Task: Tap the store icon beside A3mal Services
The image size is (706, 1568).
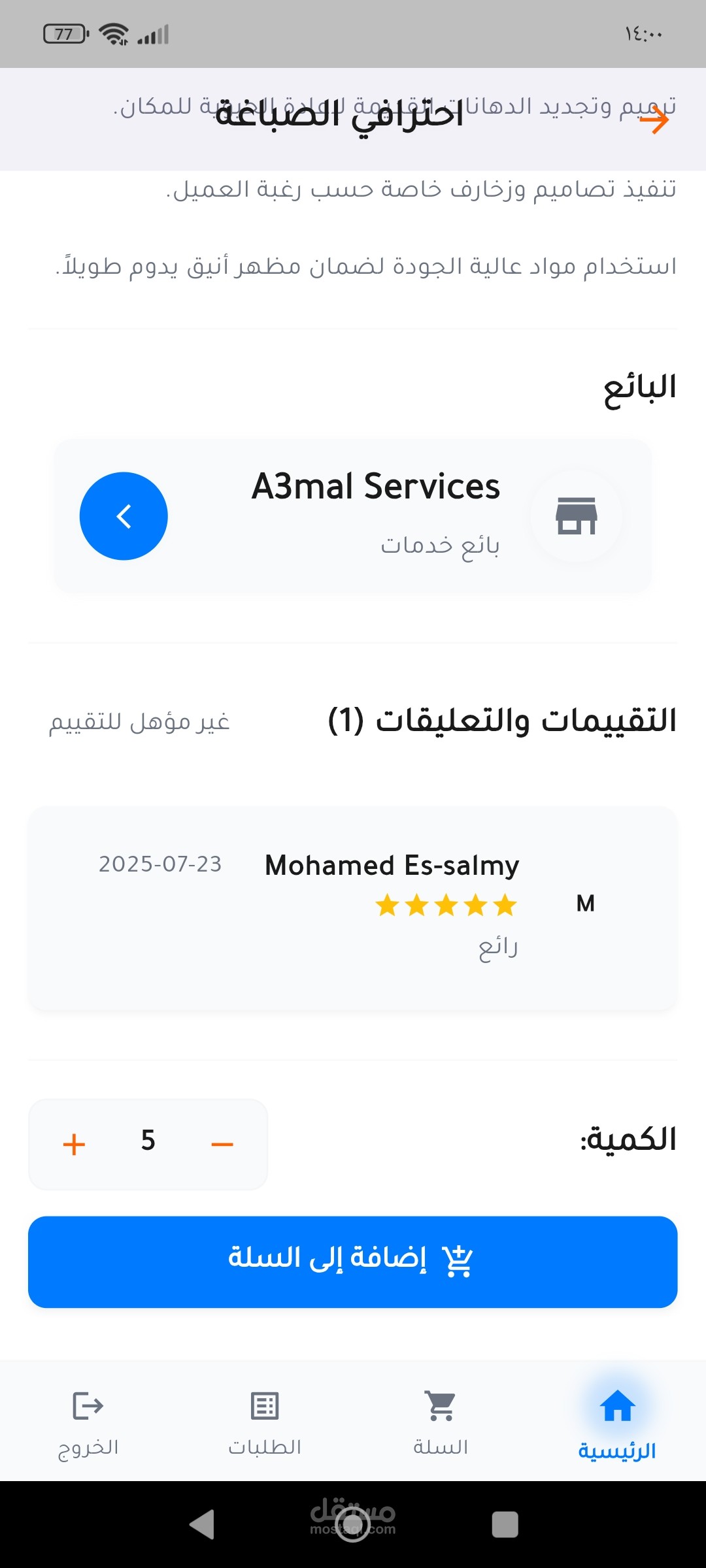Action: point(576,516)
